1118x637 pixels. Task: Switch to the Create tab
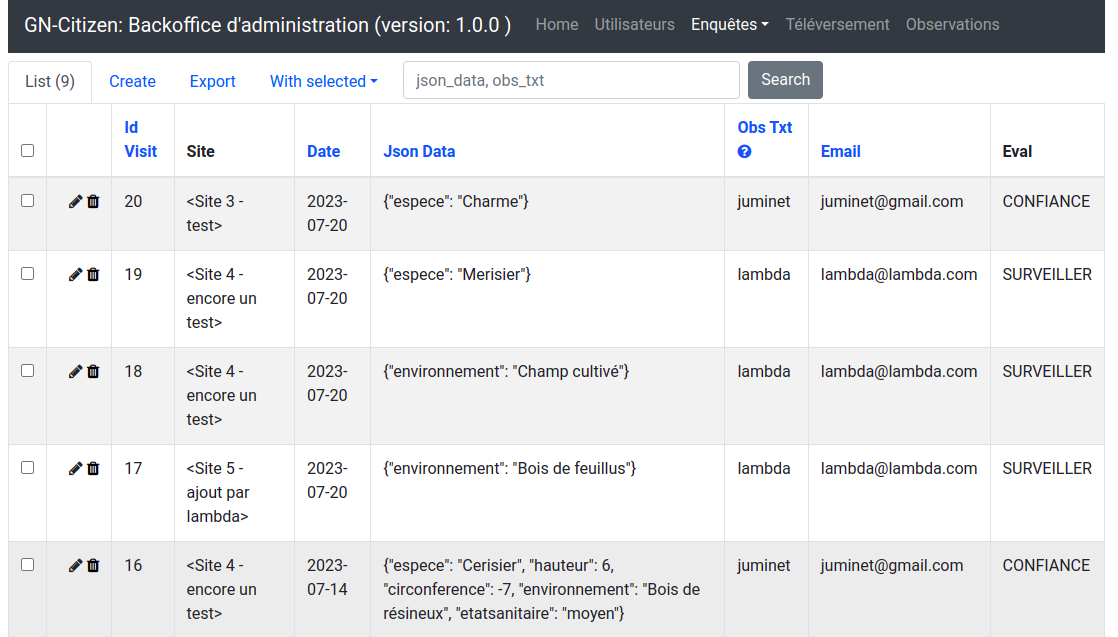[x=132, y=82]
